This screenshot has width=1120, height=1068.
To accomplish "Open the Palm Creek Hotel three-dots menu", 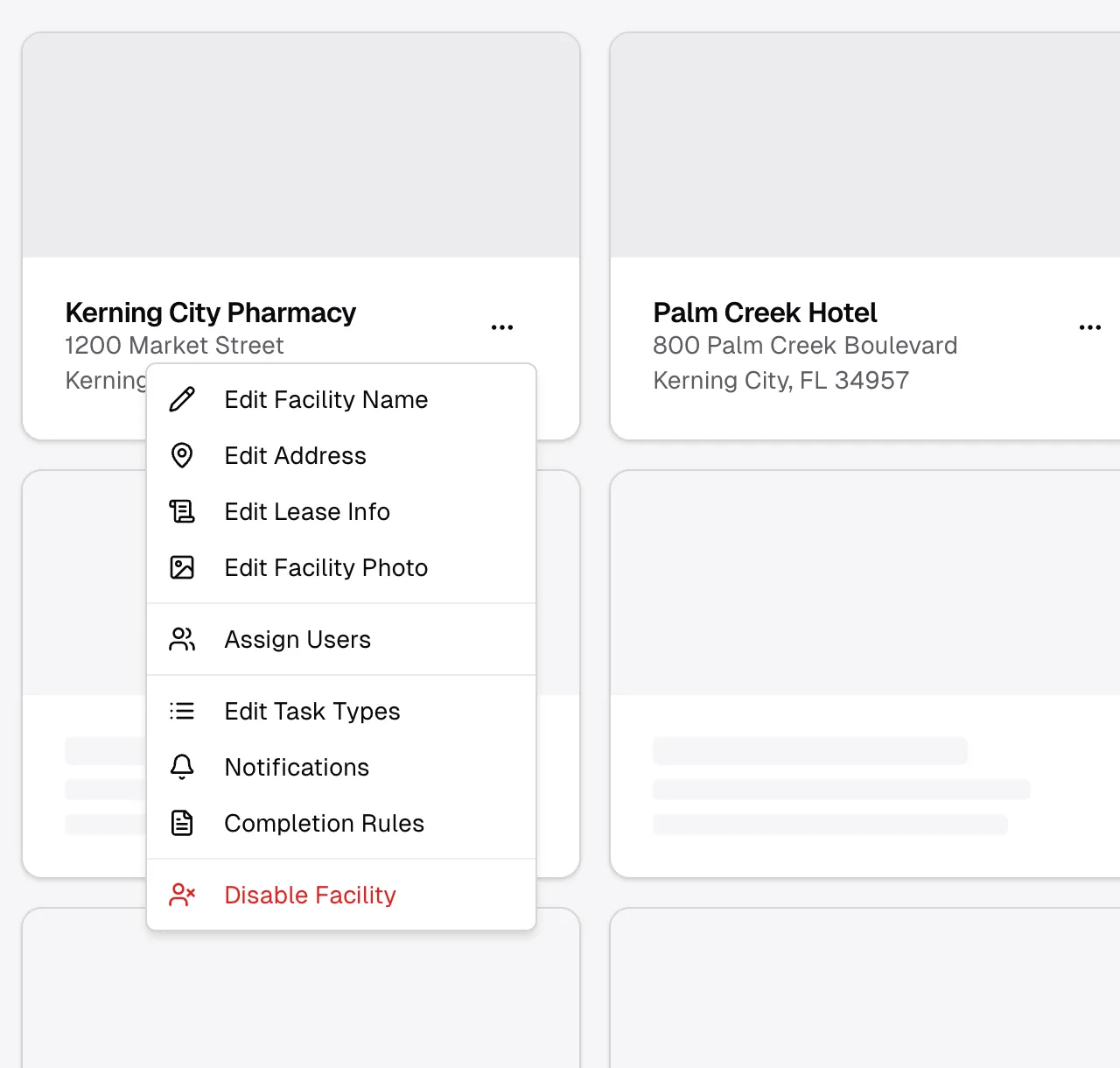I will pyautogui.click(x=1090, y=327).
